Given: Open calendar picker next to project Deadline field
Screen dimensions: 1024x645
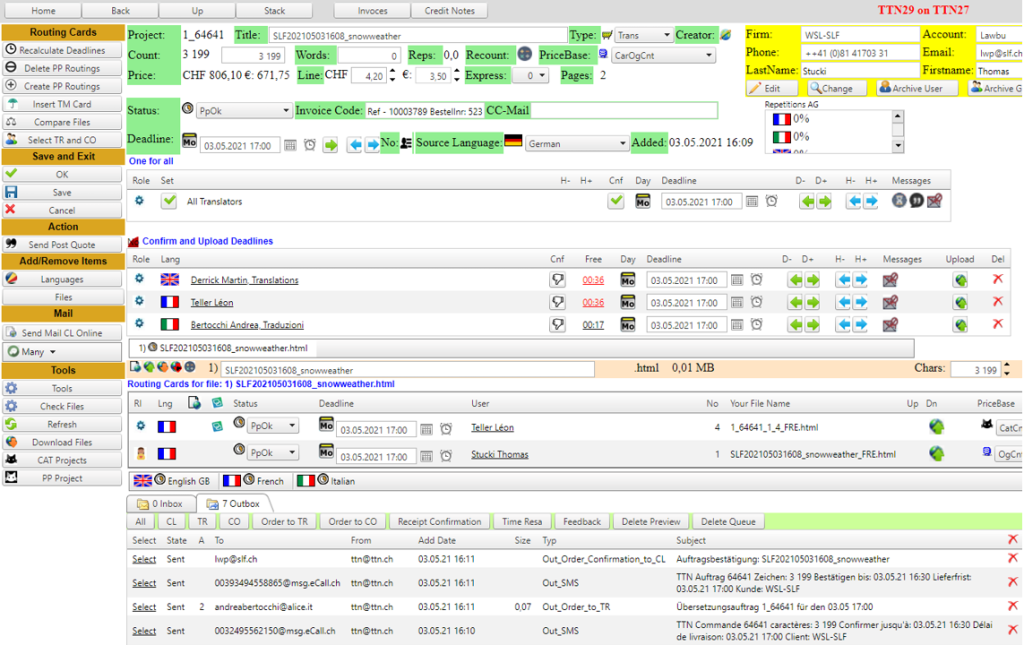Looking at the screenshot, I should tap(290, 145).
